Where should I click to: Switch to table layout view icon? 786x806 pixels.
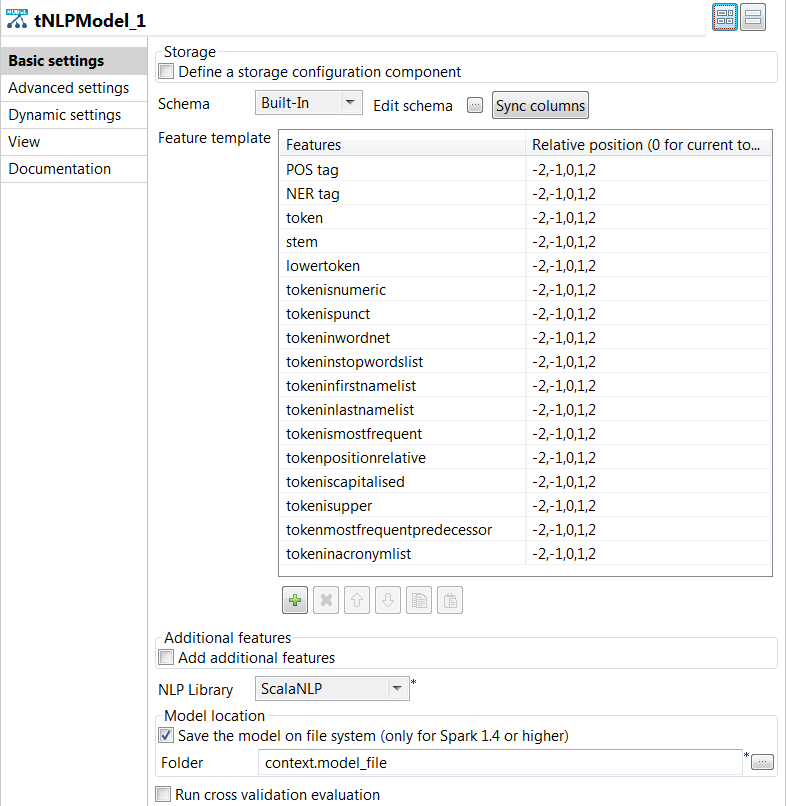(725, 17)
